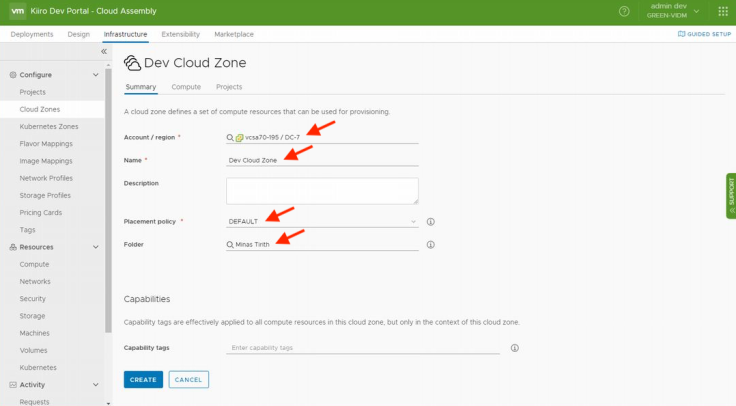
Task: Open Image Mappings in the sidebar
Action: tap(46, 161)
